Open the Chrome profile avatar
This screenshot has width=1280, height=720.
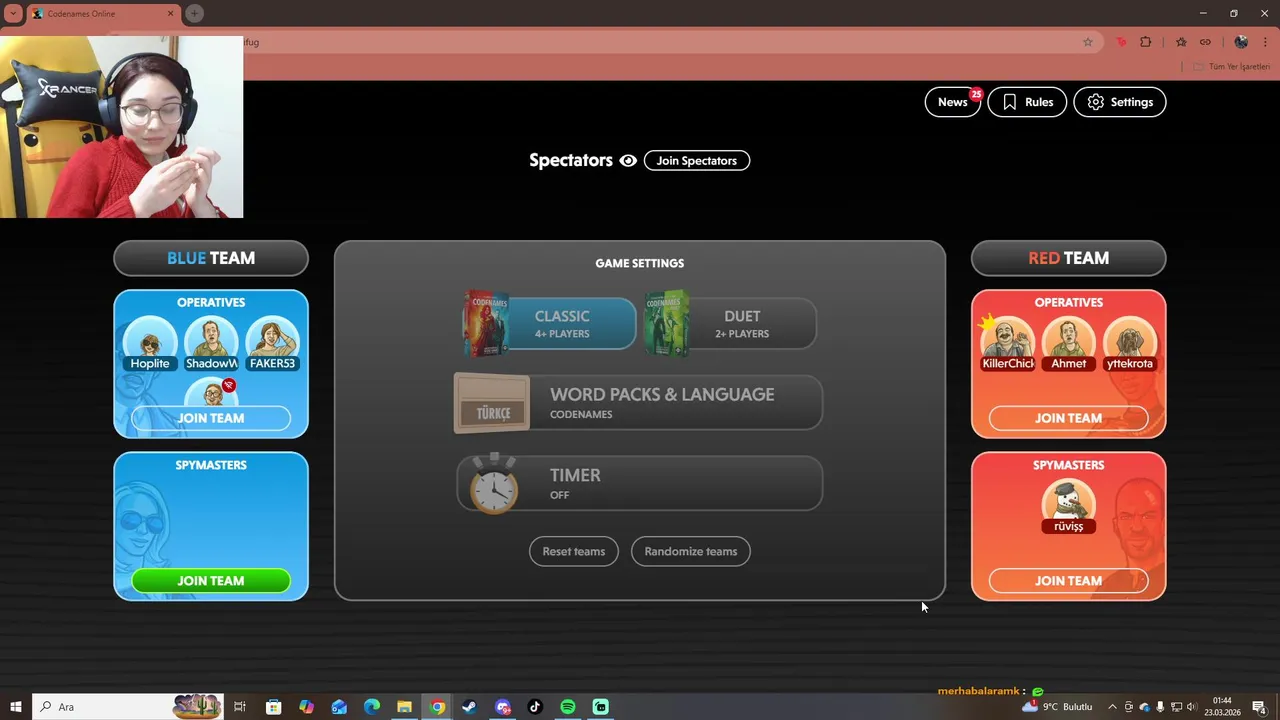tap(1241, 42)
